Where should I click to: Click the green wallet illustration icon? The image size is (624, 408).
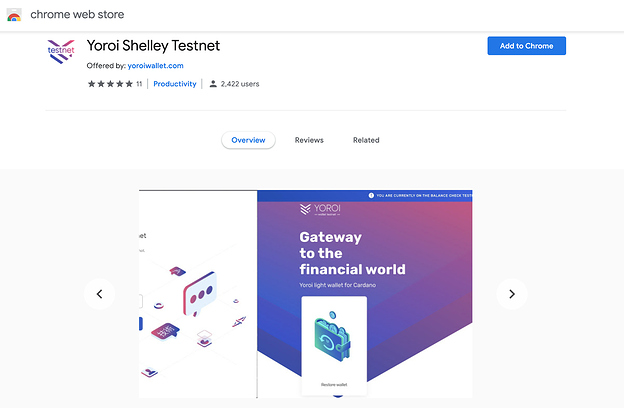[333, 336]
